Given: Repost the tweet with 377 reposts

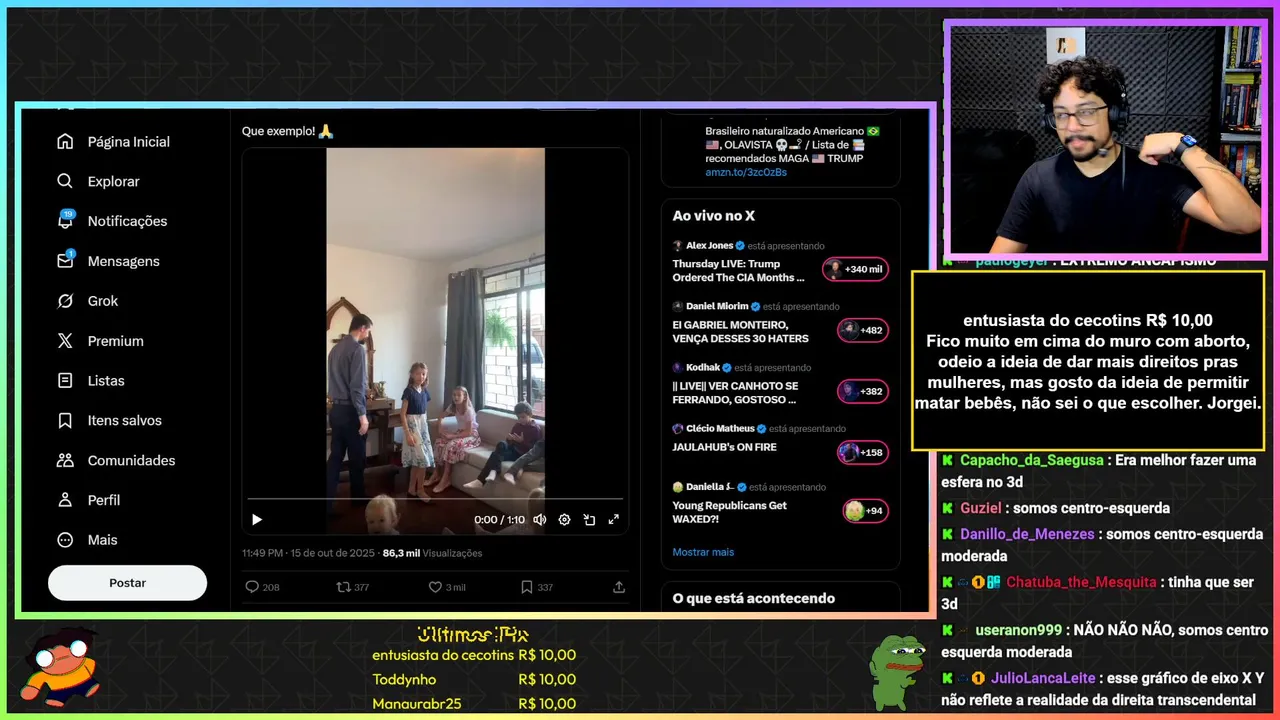Looking at the screenshot, I should pyautogui.click(x=353, y=587).
